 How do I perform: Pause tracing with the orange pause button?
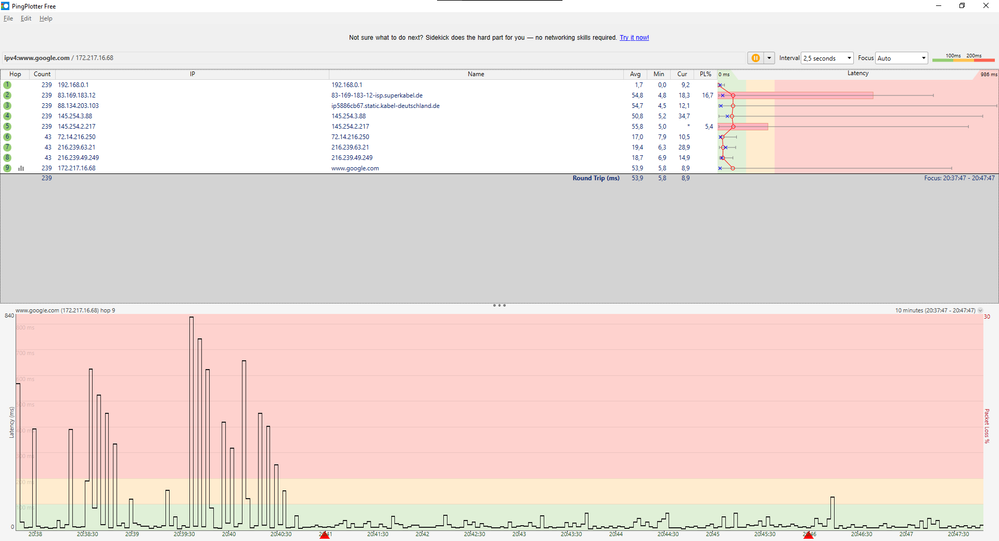(x=756, y=58)
